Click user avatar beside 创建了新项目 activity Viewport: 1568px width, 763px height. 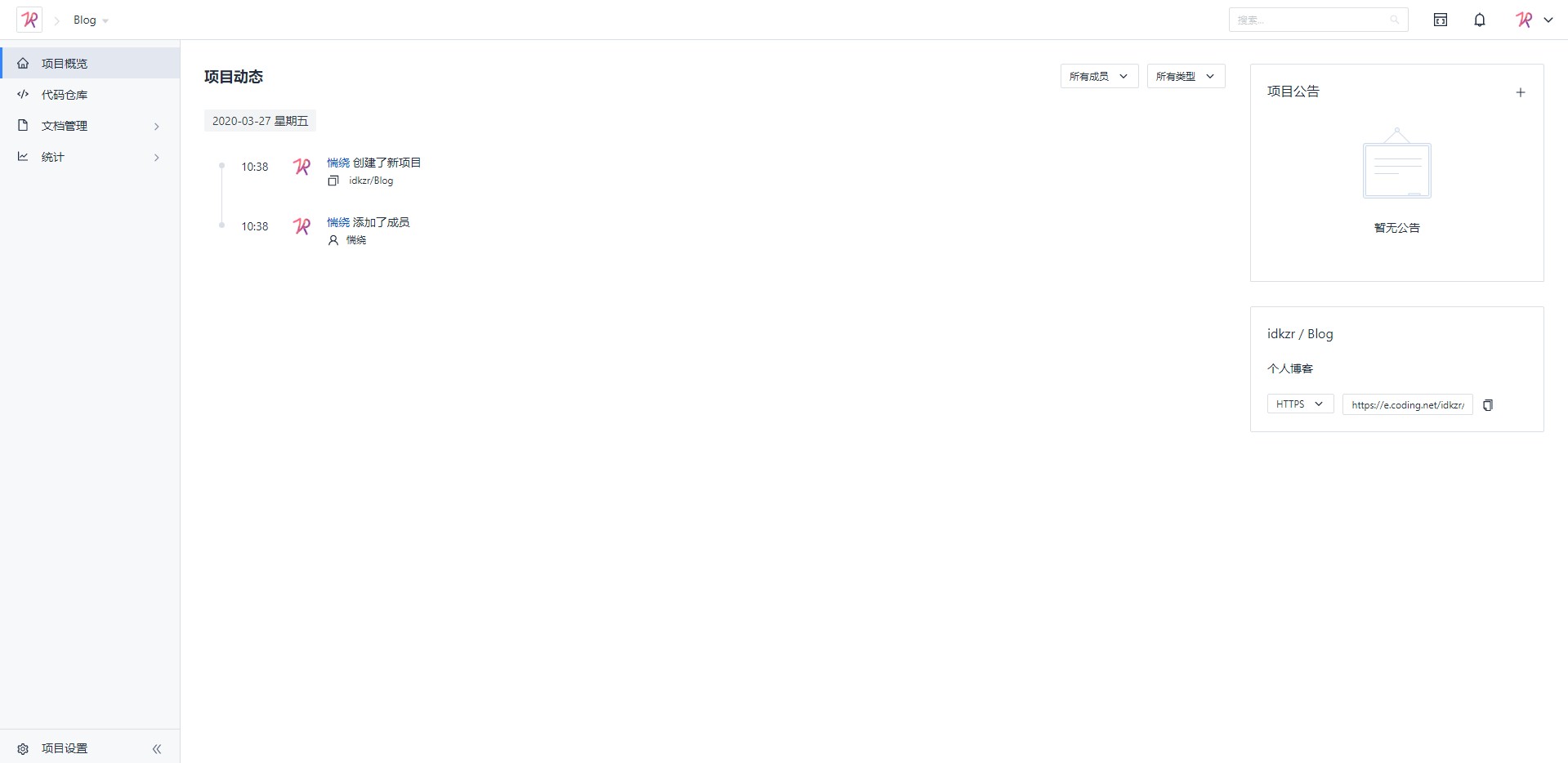[302, 167]
